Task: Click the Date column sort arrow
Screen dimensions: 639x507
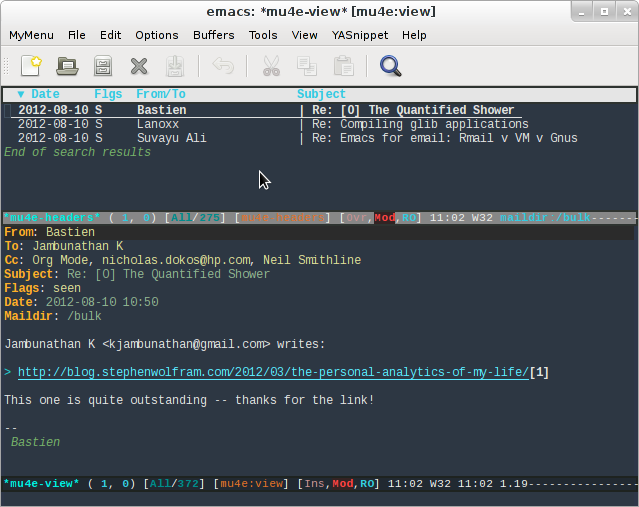Action: (21, 94)
